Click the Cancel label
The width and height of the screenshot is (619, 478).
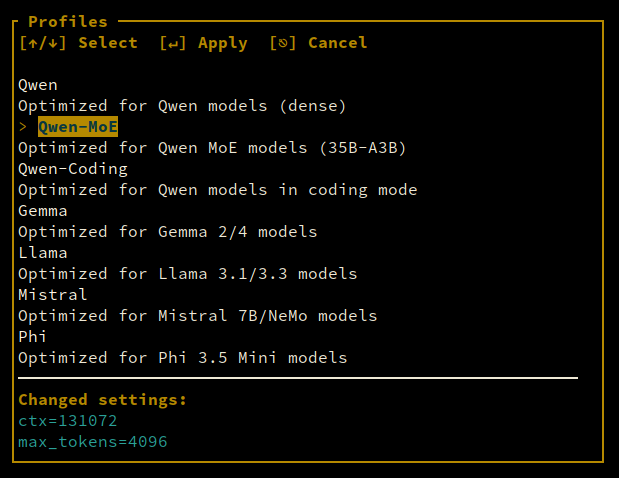[338, 43]
